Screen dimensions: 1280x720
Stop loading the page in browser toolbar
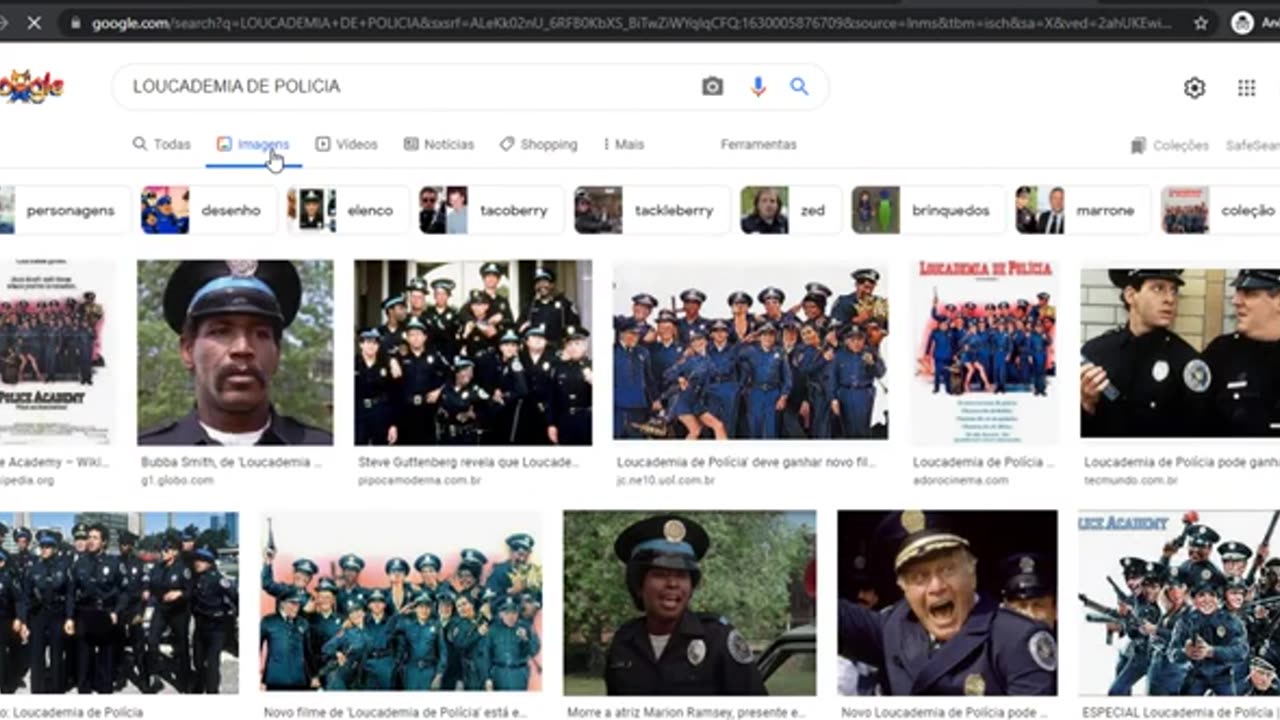point(33,22)
